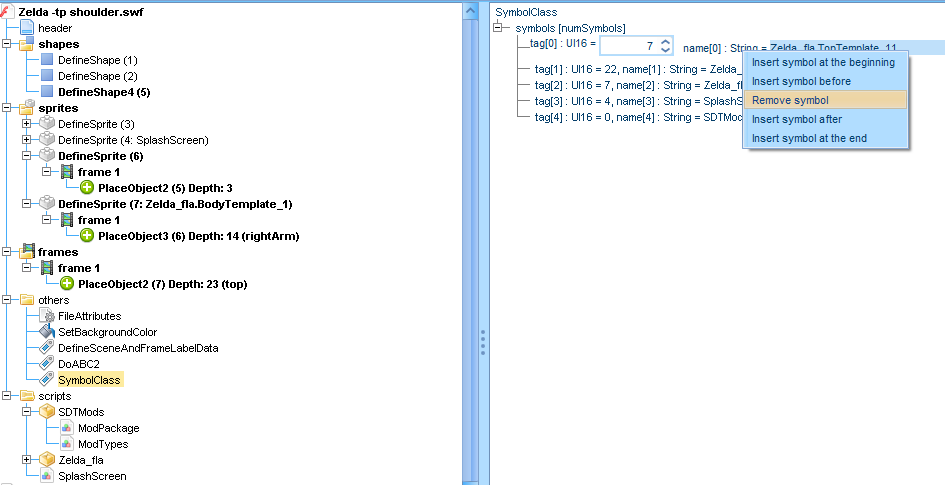Viewport: 945px width, 485px height.
Task: Click the FileAttributes icon under others
Action: click(x=46, y=316)
